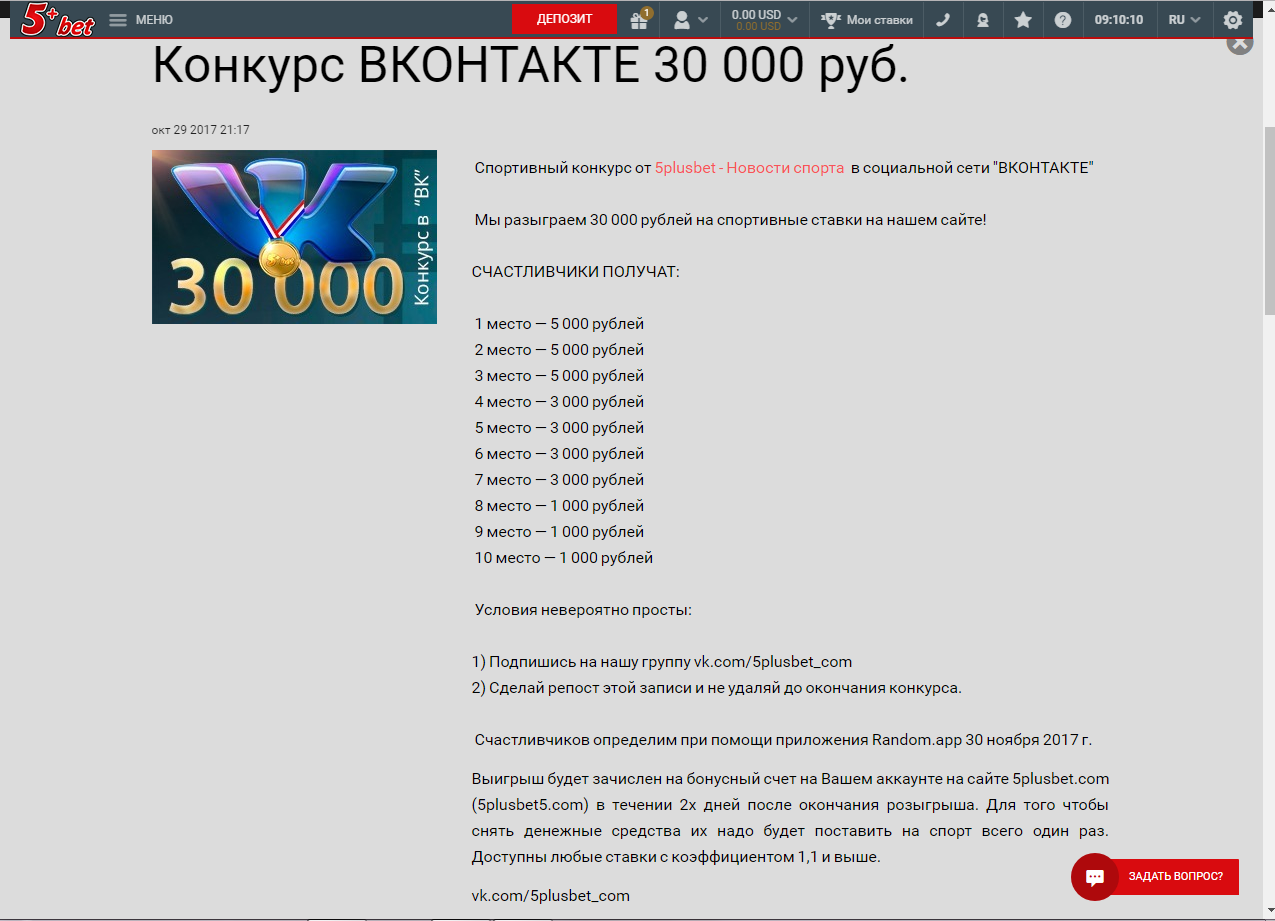Click the ЗАДАТЬ ВОПРОС? chat button
This screenshot has width=1275, height=921.
pyautogui.click(x=1155, y=877)
